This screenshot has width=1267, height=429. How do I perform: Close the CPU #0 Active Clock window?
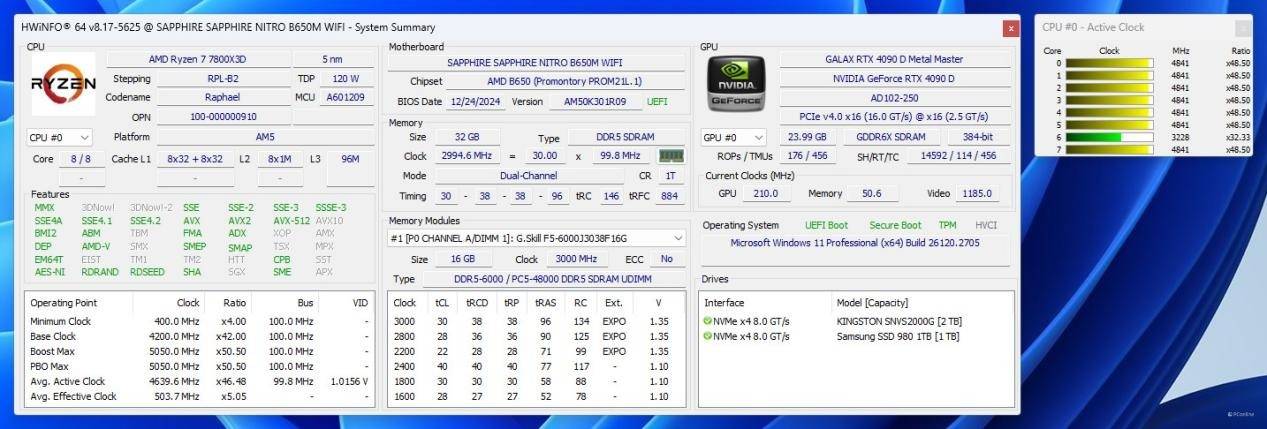click(x=1241, y=28)
